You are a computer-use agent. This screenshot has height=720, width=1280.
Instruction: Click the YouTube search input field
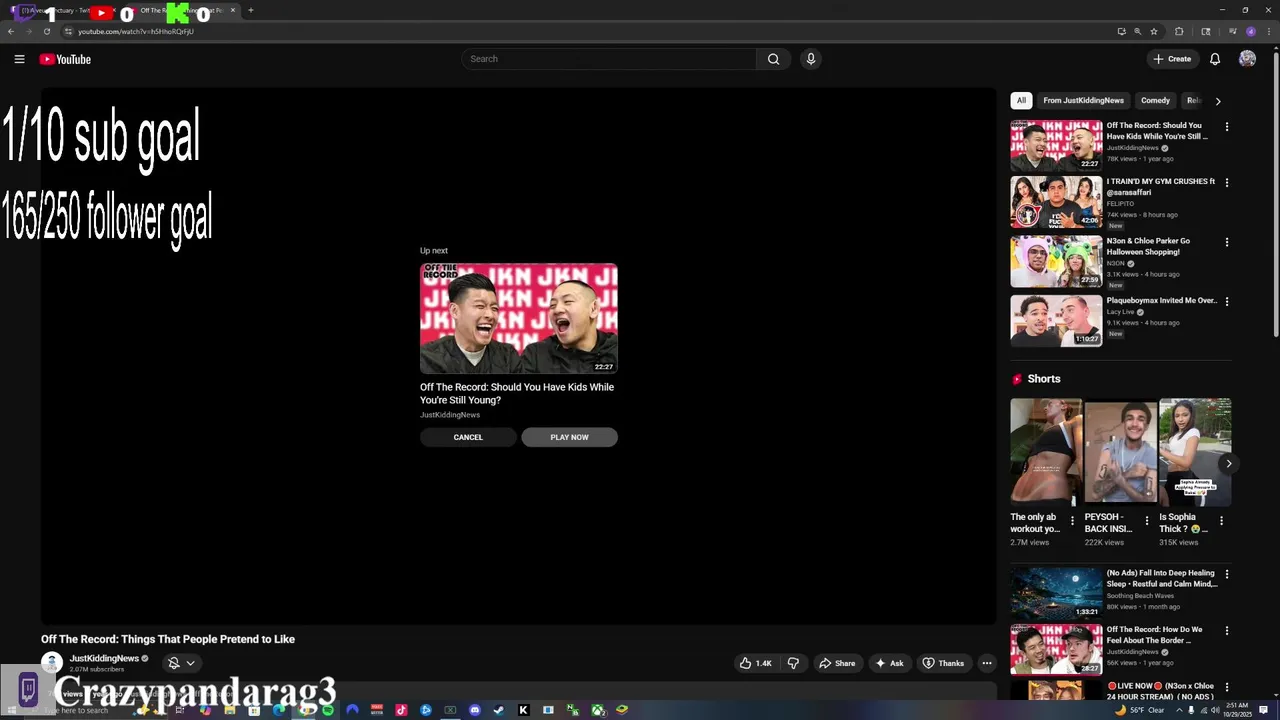pos(610,59)
